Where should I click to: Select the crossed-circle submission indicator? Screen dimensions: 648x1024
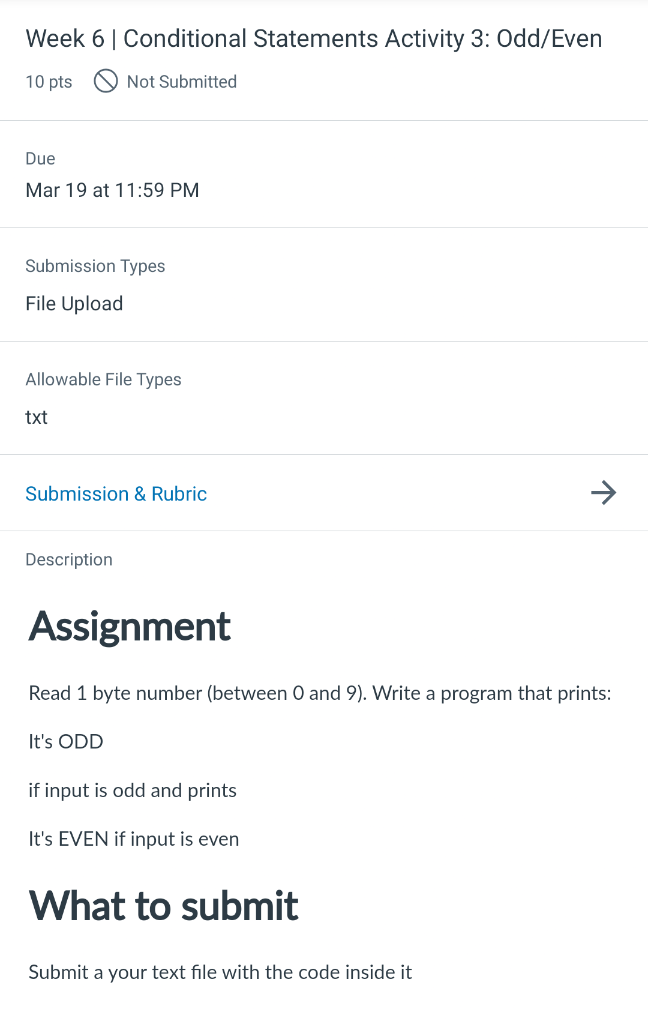tap(105, 82)
